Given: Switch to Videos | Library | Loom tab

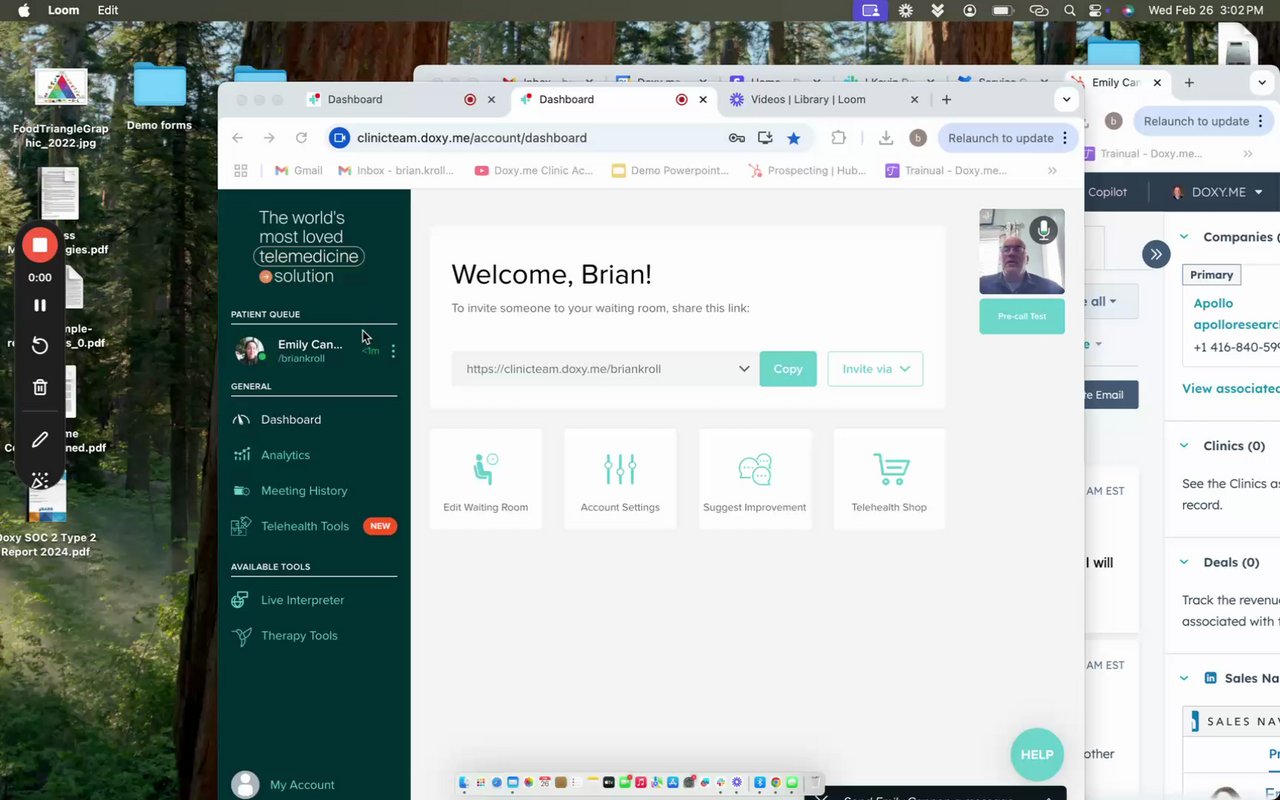Looking at the screenshot, I should click(808, 100).
